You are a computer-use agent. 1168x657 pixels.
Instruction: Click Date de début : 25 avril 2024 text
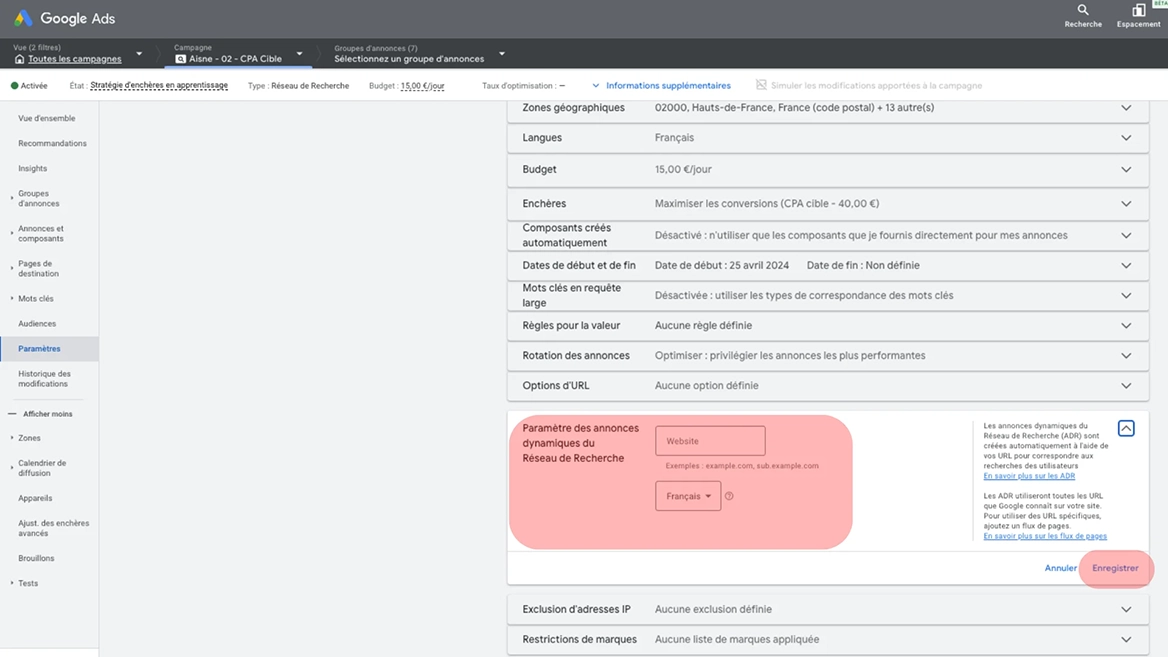click(x=722, y=265)
